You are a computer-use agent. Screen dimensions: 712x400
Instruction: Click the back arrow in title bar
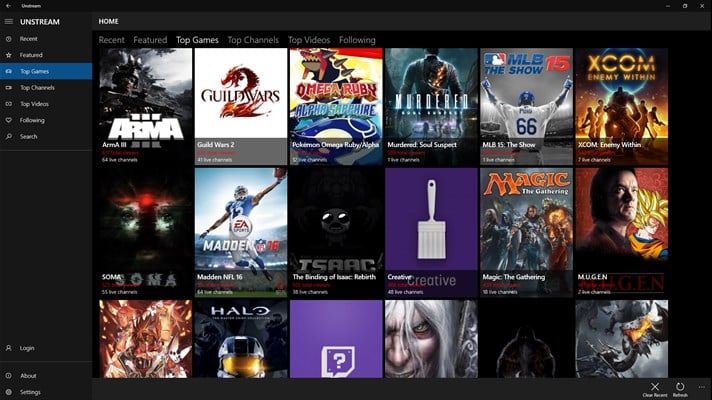point(8,6)
